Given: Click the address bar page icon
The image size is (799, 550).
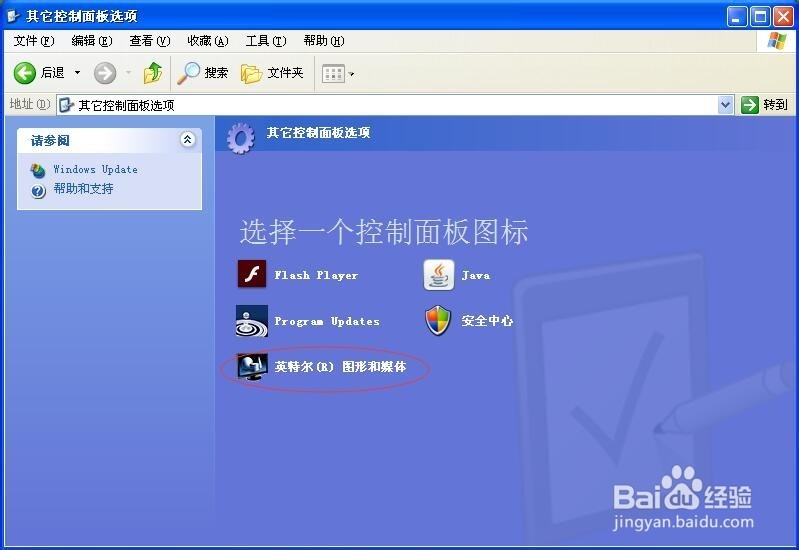Looking at the screenshot, I should coord(66,105).
